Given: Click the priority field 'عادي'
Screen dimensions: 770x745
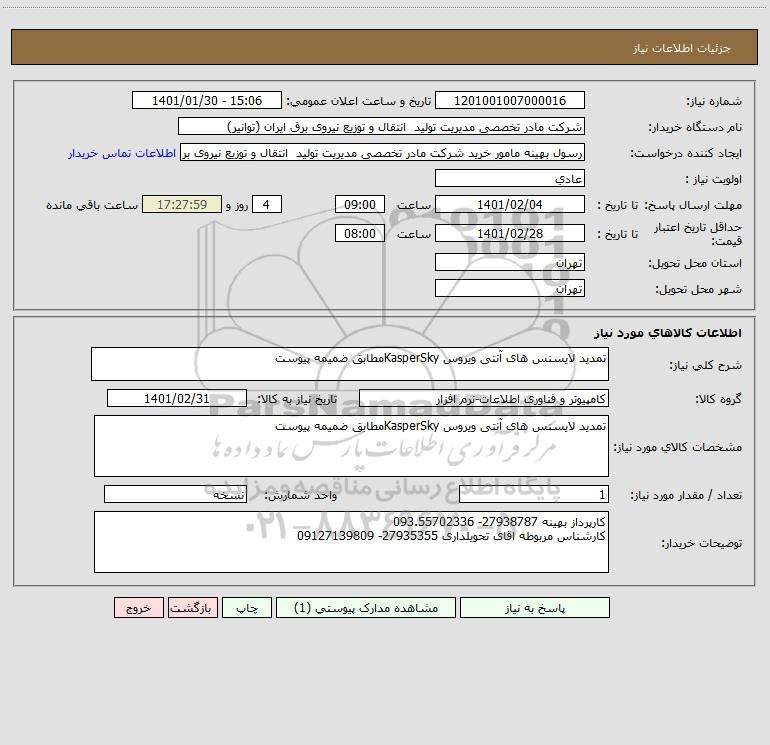Looking at the screenshot, I should (510, 179).
